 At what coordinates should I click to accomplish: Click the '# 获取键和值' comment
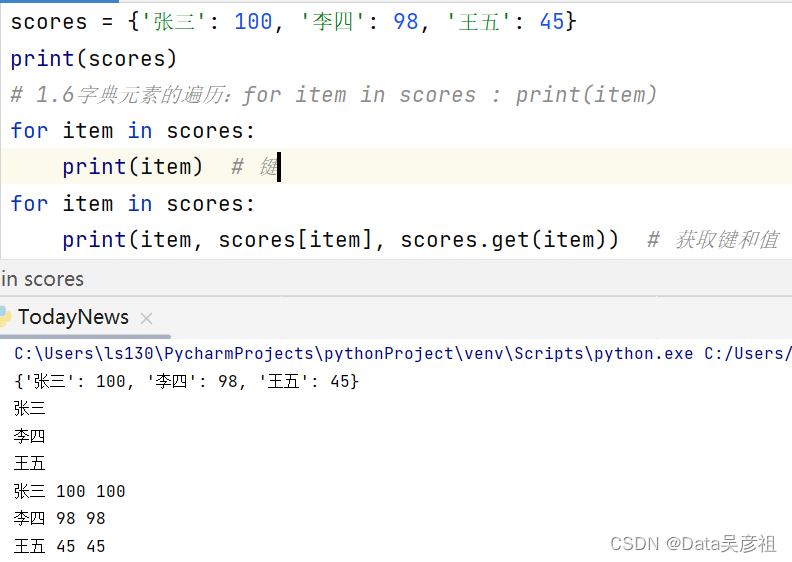coord(713,239)
